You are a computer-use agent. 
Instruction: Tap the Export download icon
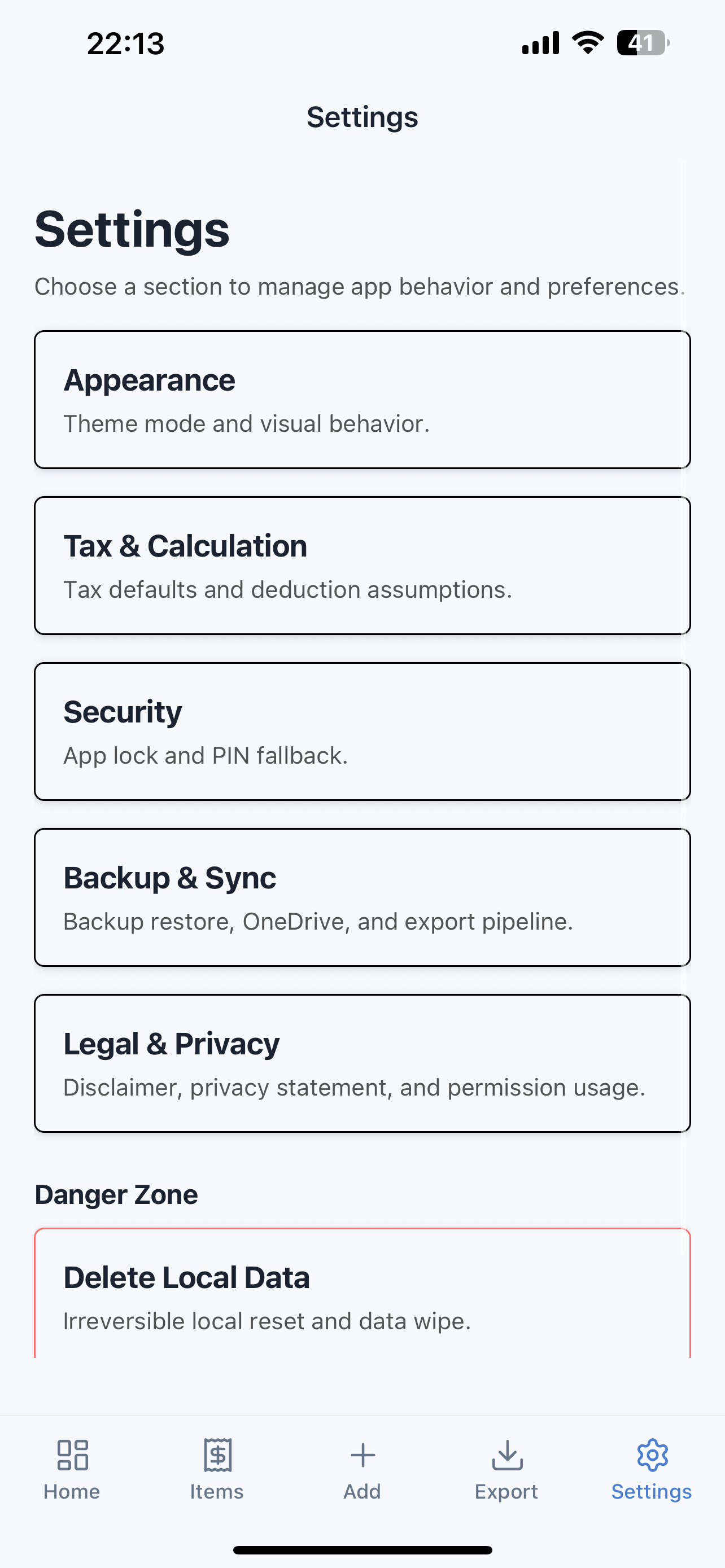507,1455
